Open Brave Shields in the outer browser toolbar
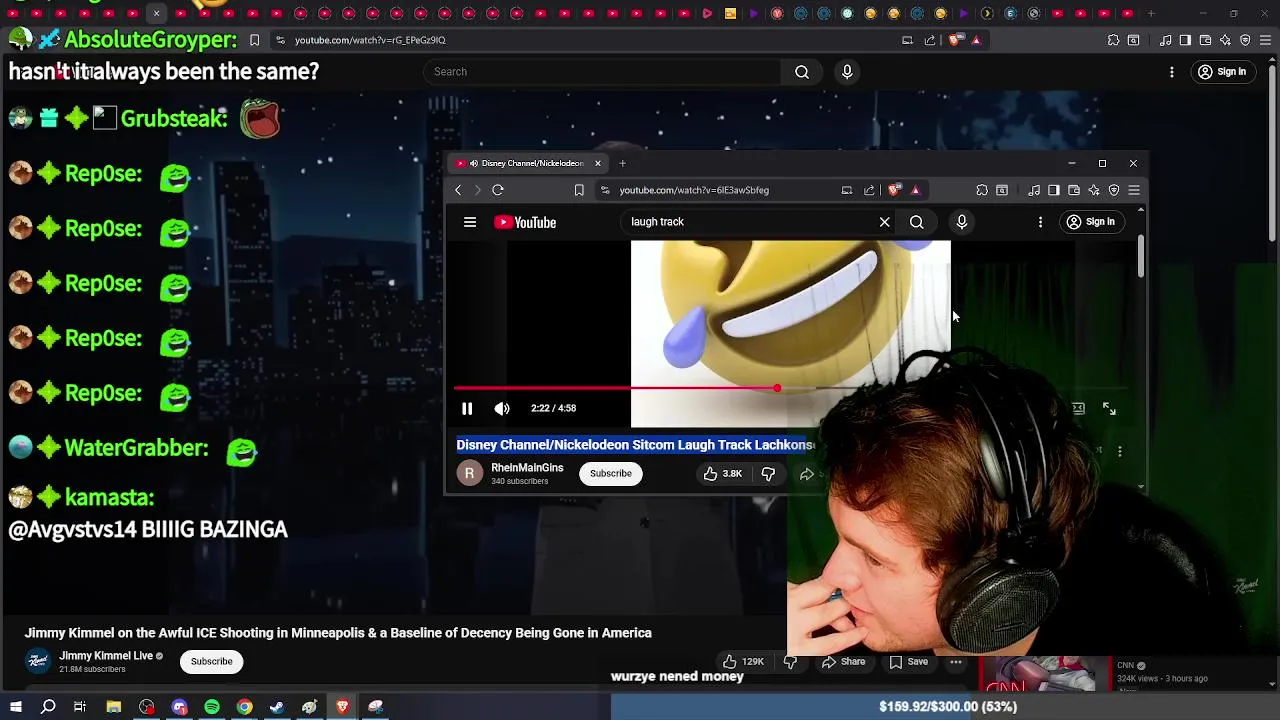This screenshot has height=720, width=1280. 956,40
